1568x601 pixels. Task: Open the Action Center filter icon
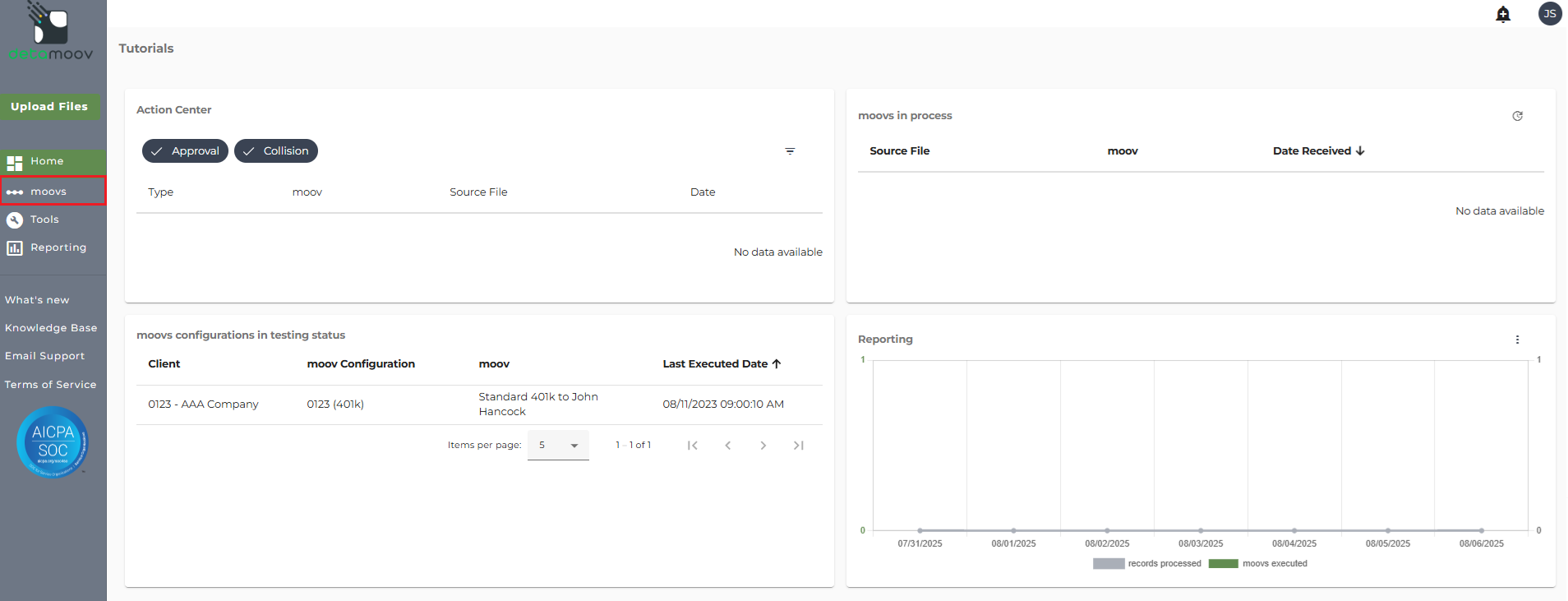[790, 151]
